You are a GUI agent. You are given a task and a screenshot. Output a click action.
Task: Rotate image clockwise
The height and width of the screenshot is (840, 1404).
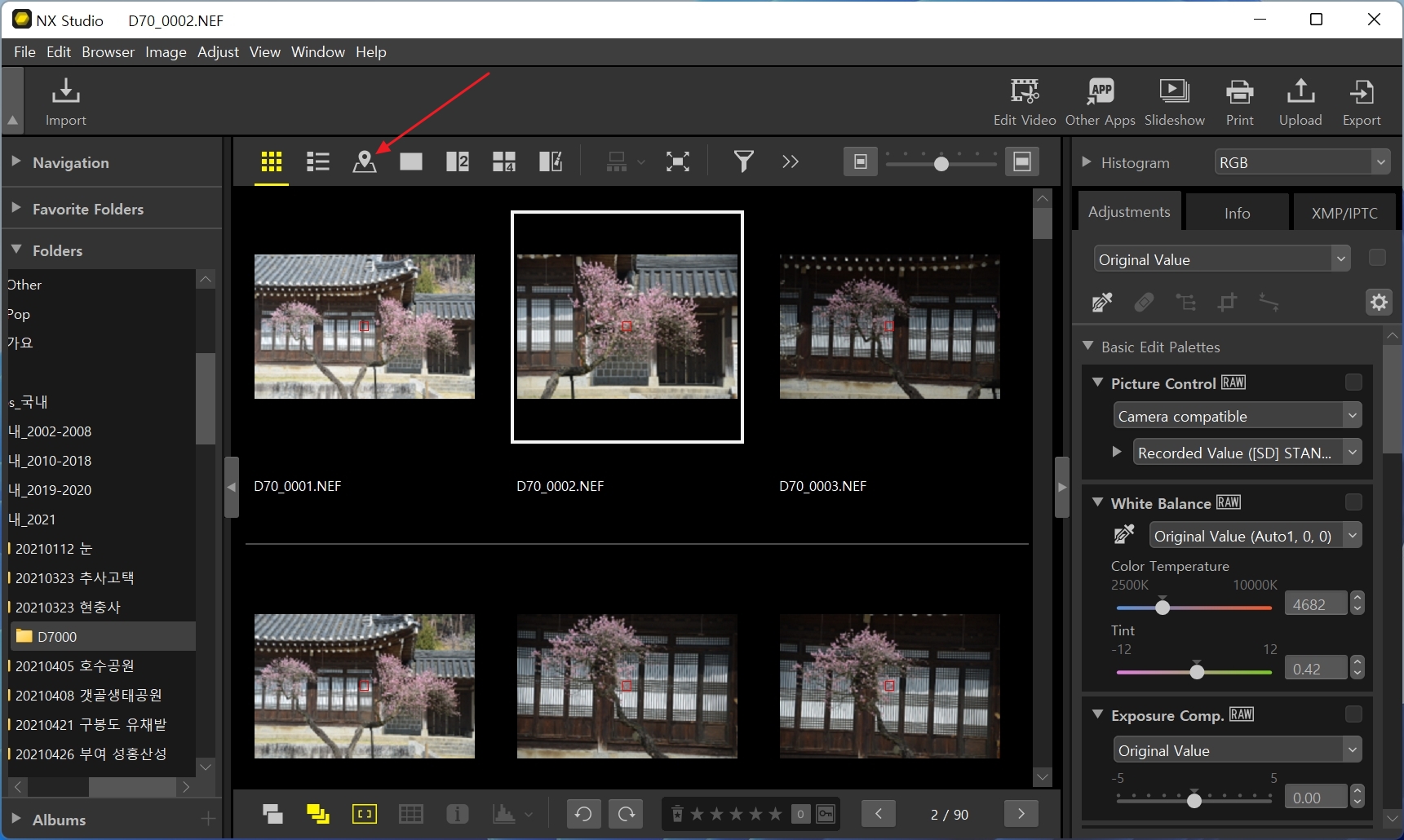point(627,814)
